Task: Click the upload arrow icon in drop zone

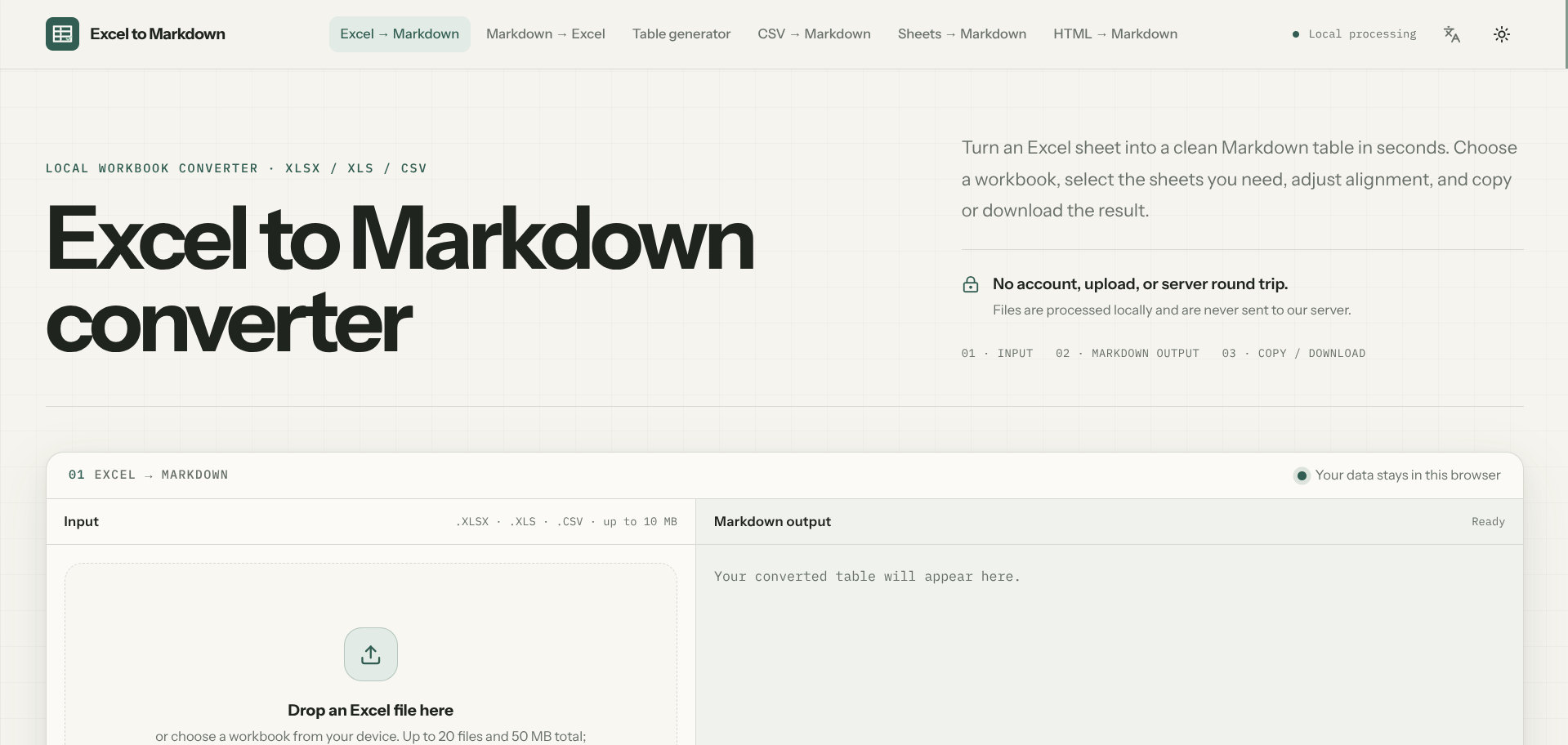Action: pyautogui.click(x=371, y=654)
